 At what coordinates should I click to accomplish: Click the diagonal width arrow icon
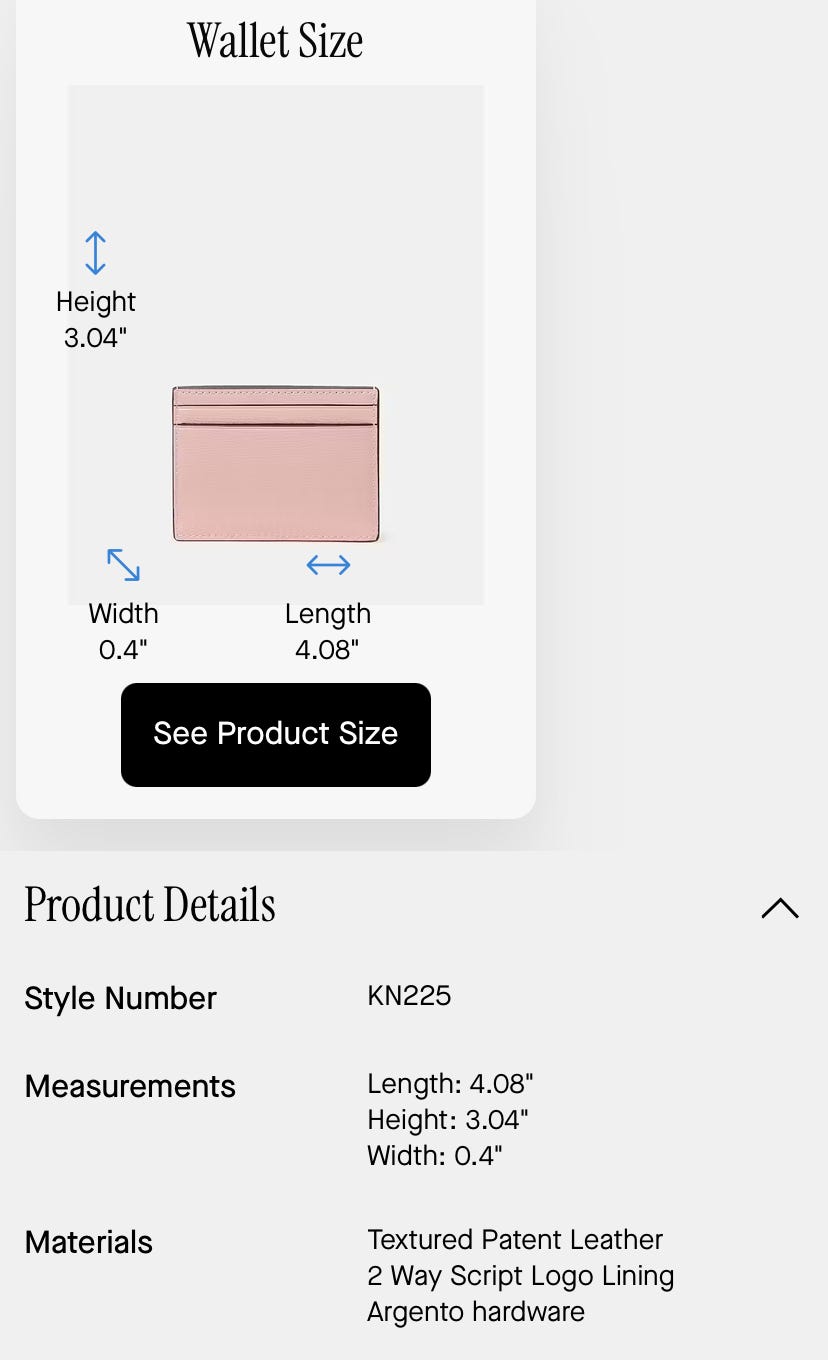123,565
